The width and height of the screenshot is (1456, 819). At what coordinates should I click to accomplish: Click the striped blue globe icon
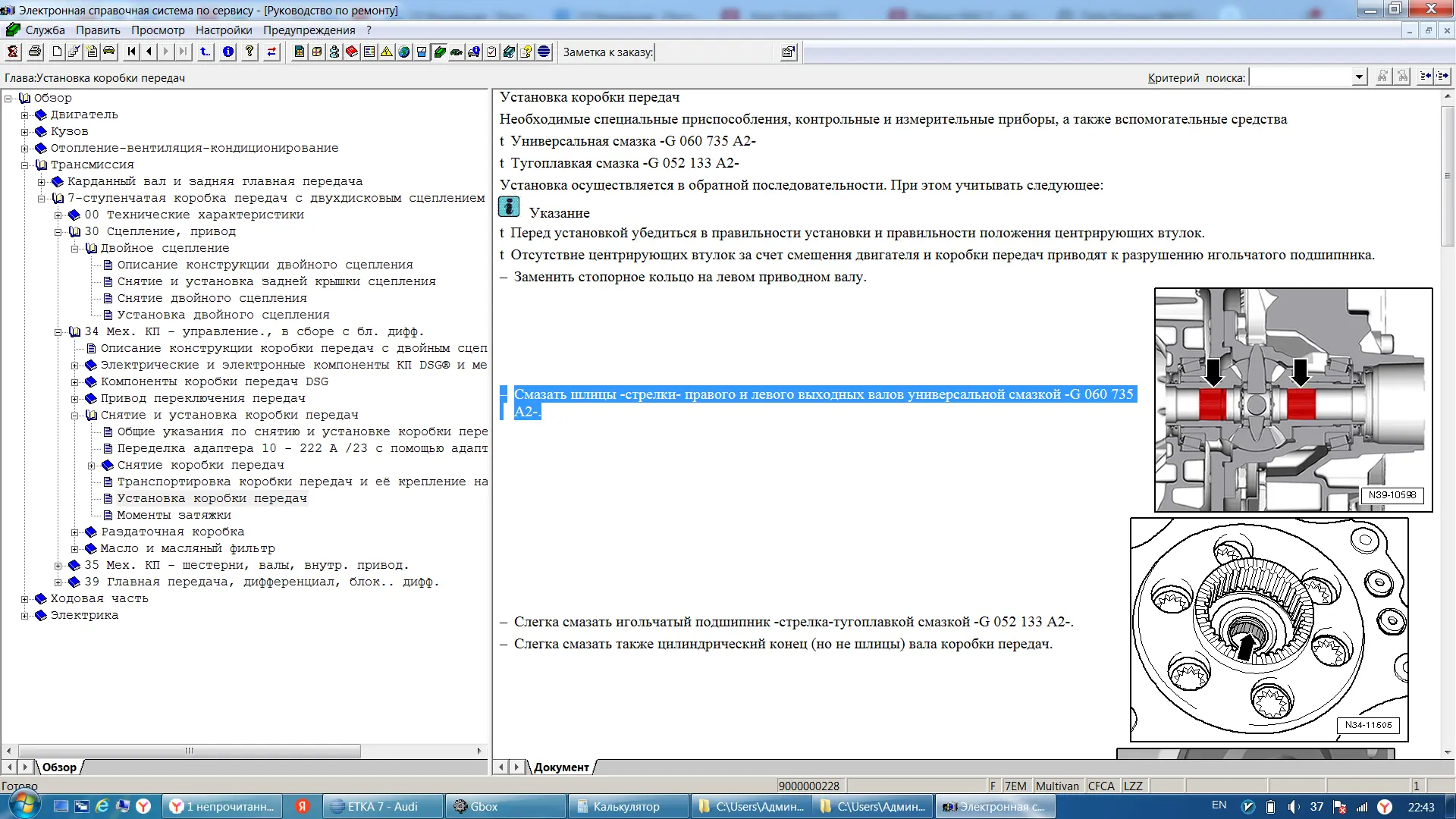[544, 52]
